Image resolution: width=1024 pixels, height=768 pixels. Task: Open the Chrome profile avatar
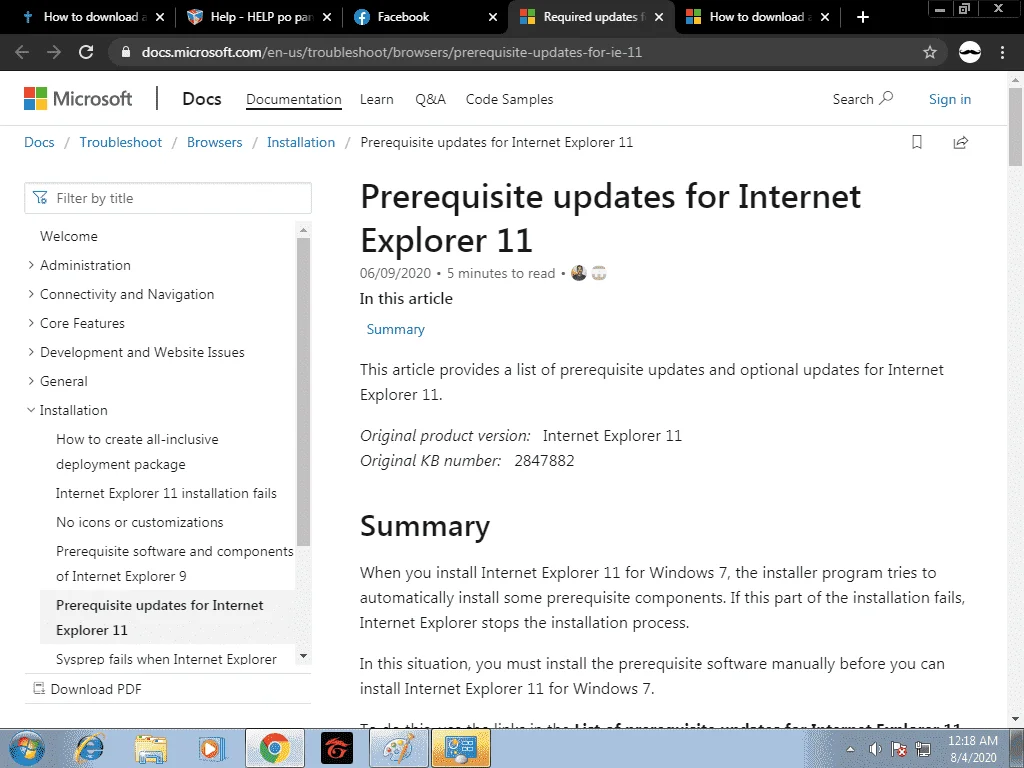click(x=970, y=52)
